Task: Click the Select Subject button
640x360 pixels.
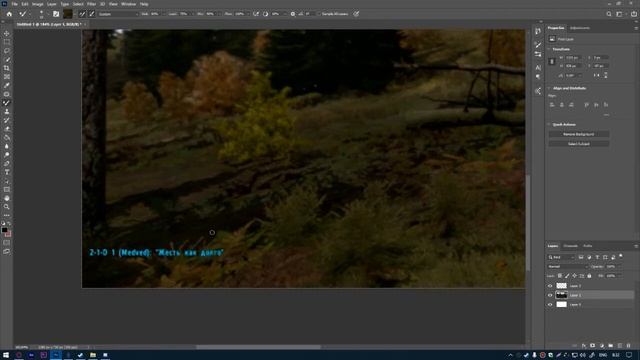Action: 578,144
